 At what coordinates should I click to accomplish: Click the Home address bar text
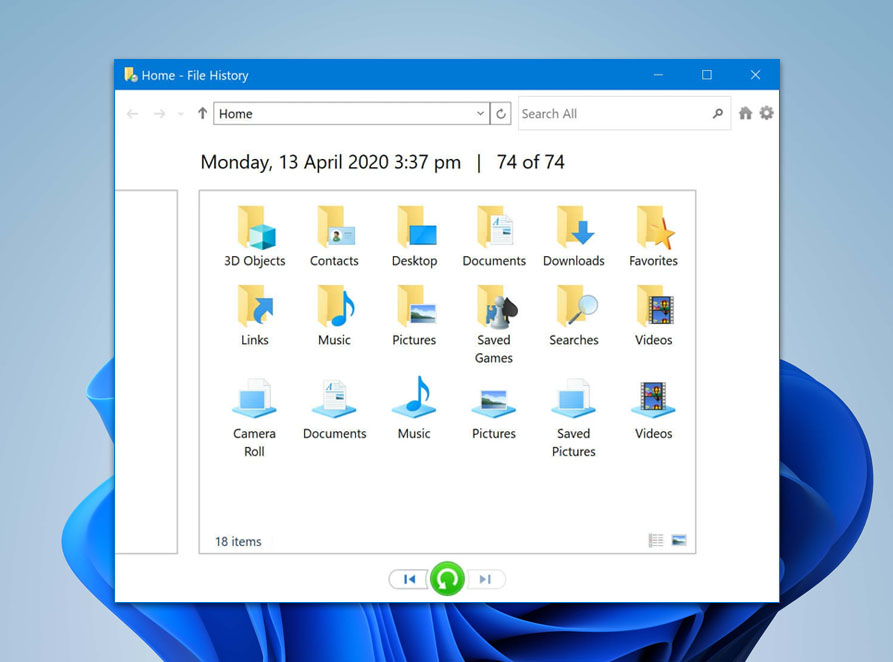pos(235,114)
